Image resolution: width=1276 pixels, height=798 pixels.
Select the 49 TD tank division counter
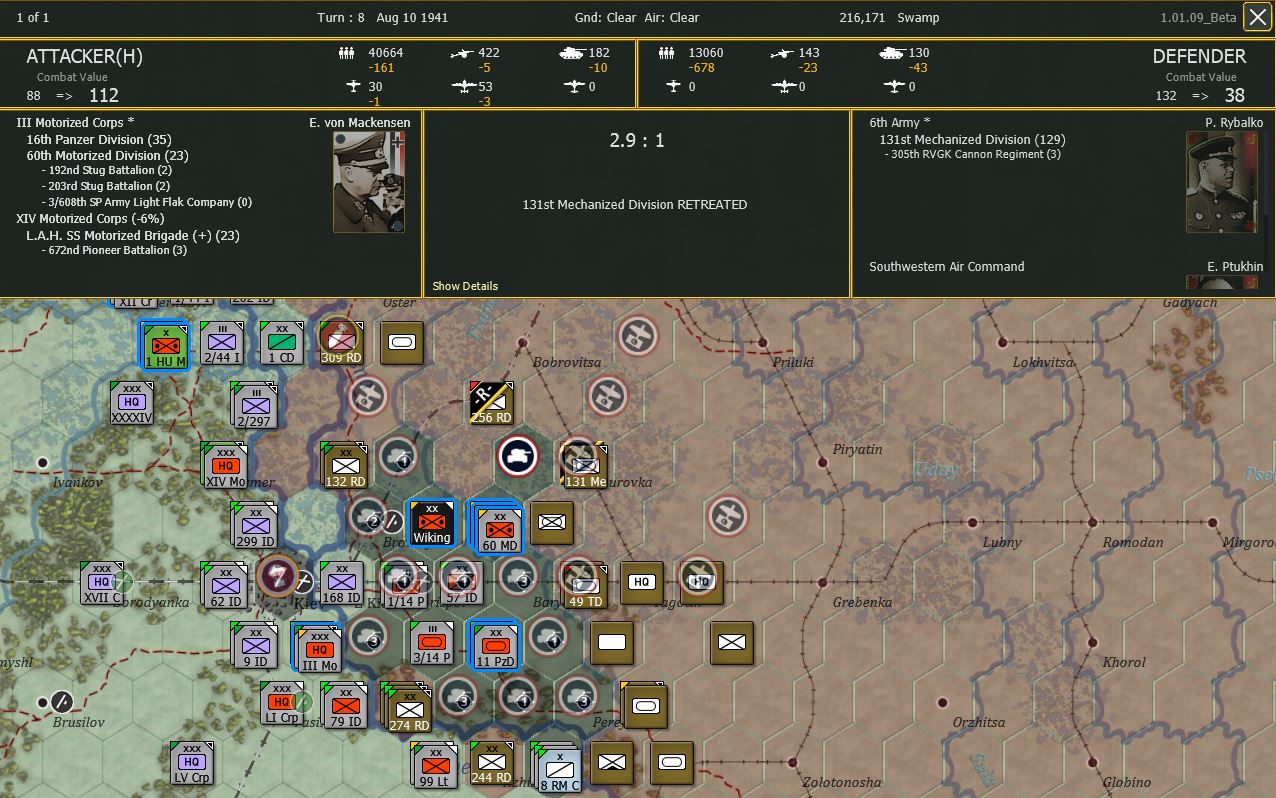[x=583, y=584]
